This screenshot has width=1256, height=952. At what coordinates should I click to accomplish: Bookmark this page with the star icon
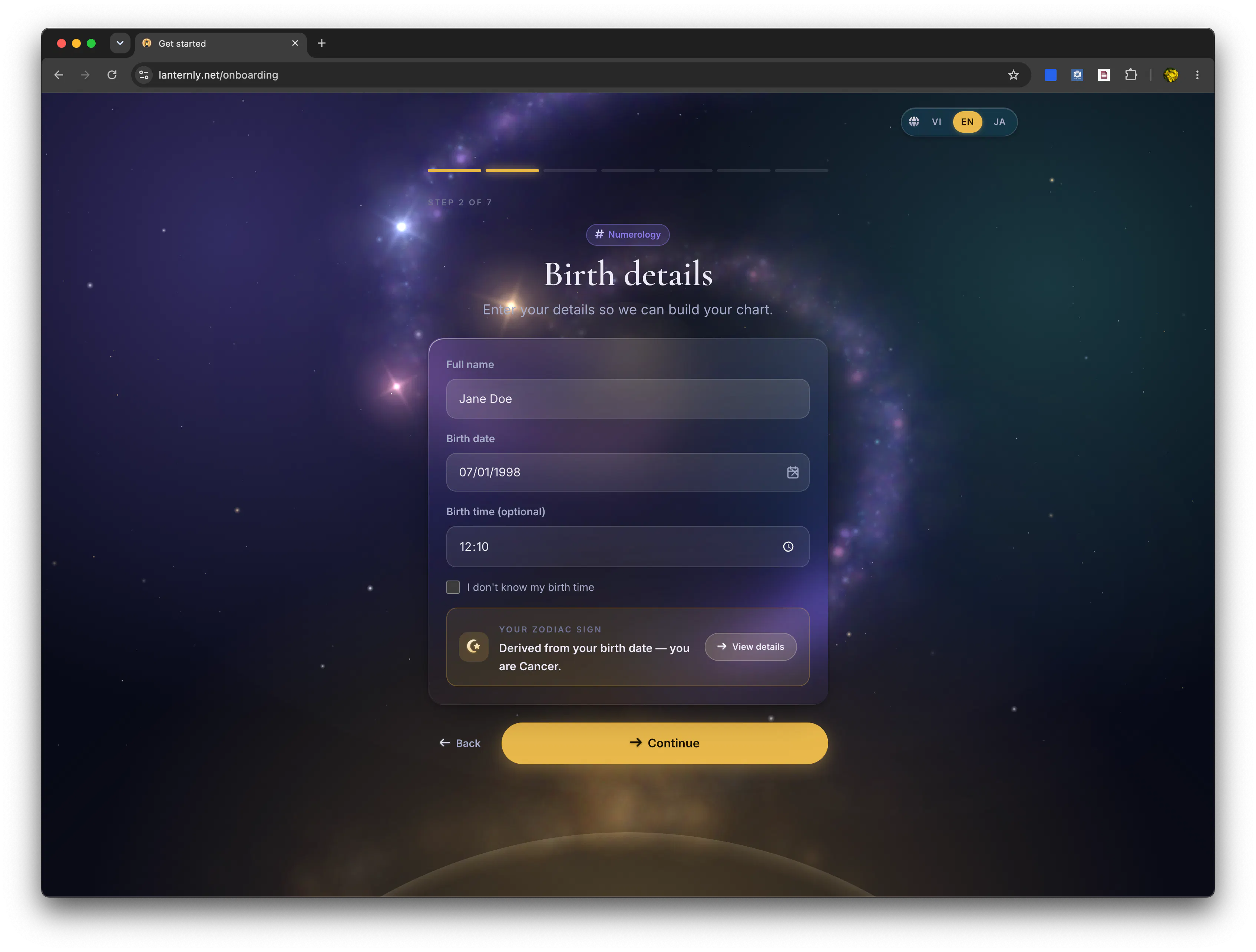pos(1013,75)
